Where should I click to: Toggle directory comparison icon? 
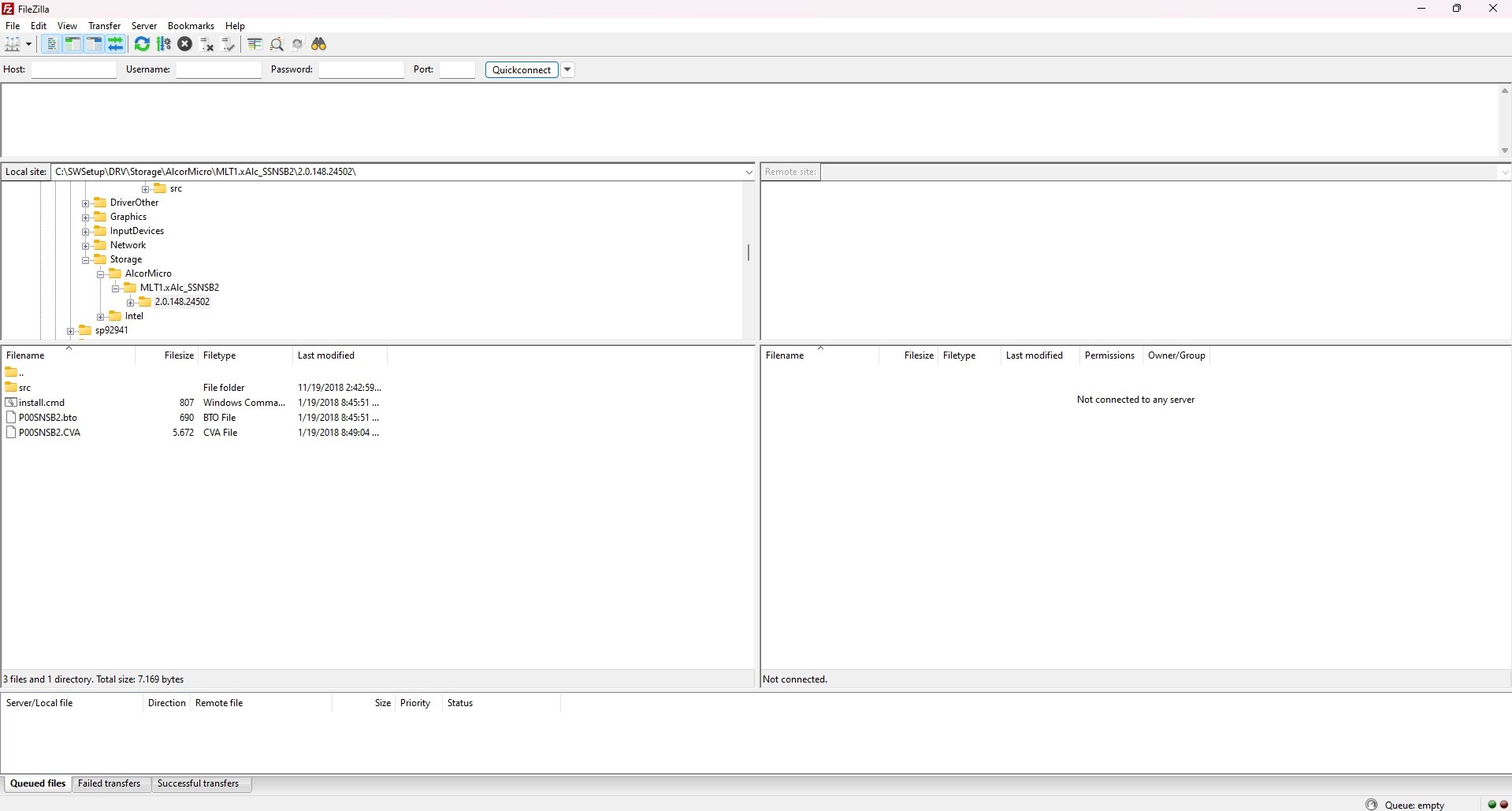point(277,44)
